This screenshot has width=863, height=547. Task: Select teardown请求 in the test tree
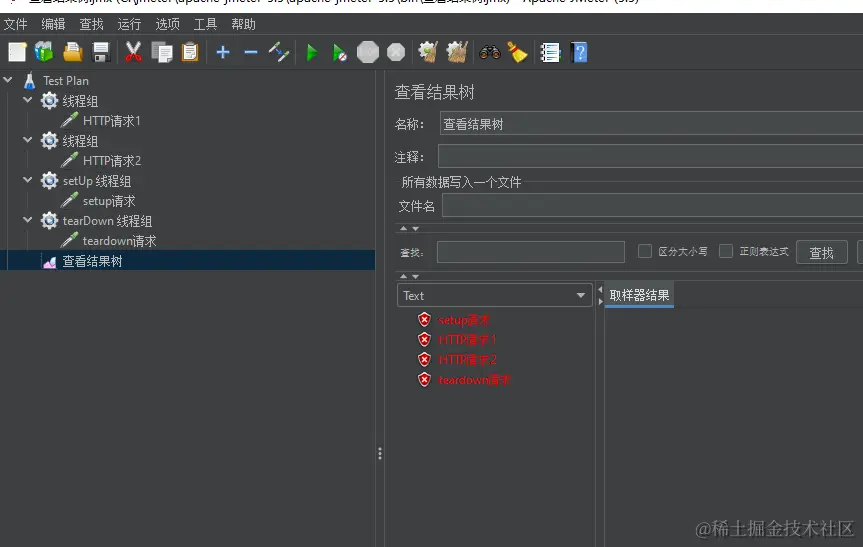click(x=119, y=241)
